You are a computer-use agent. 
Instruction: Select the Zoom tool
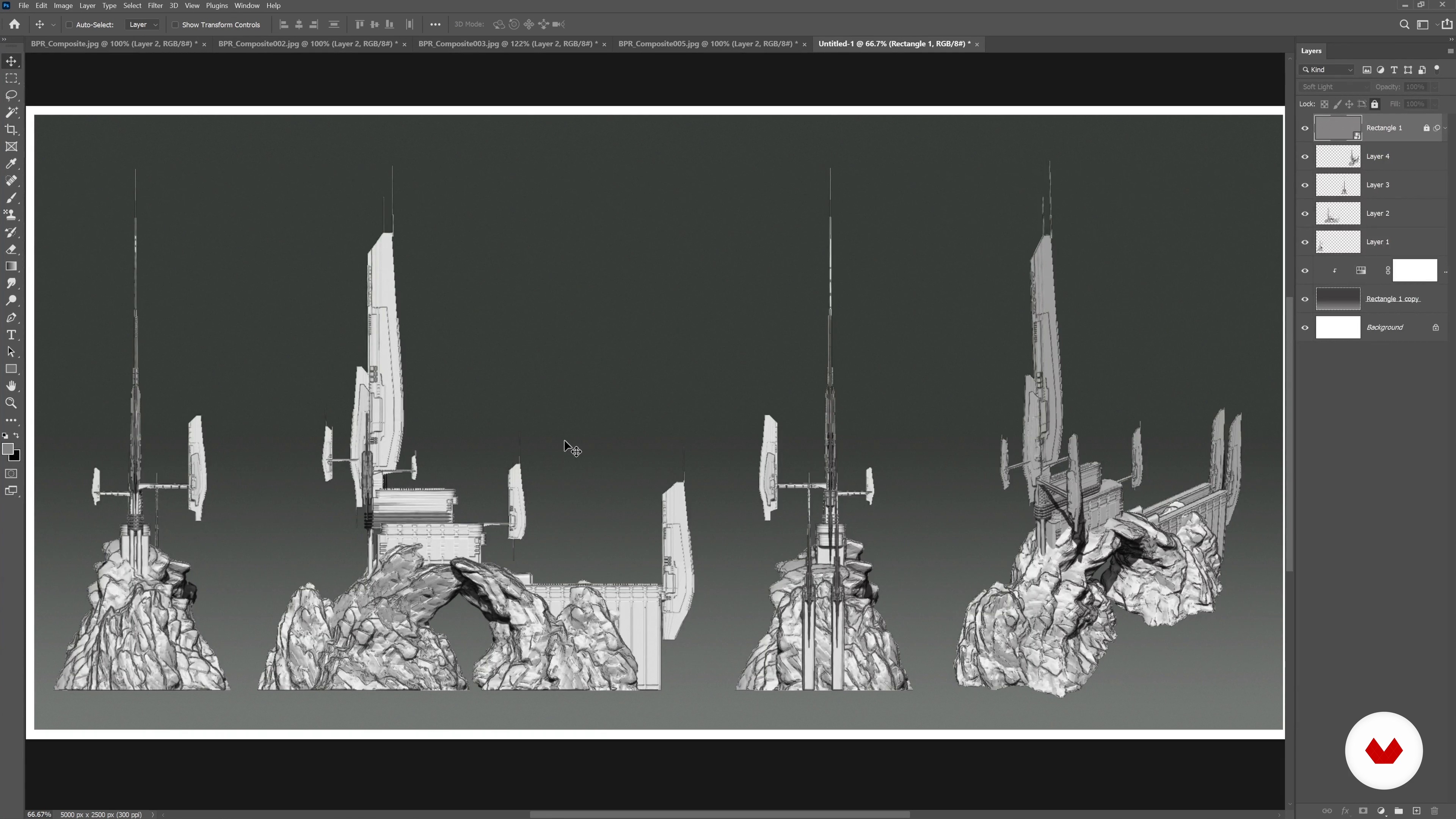point(11,403)
